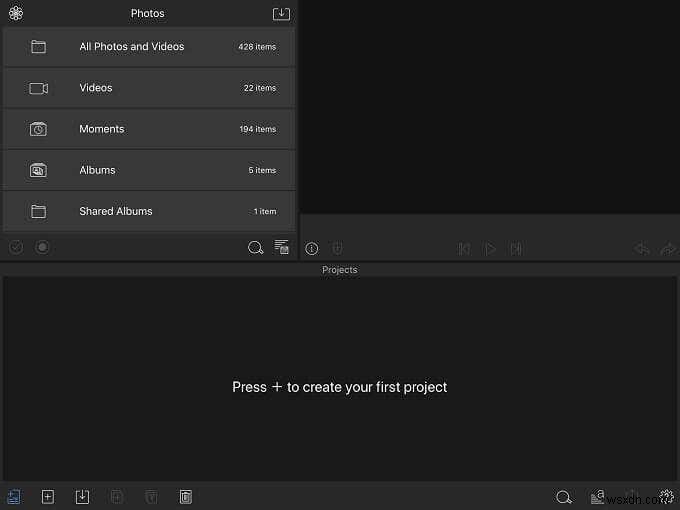The width and height of the screenshot is (680, 510).
Task: Click the Videos camera icon
Action: pos(39,88)
